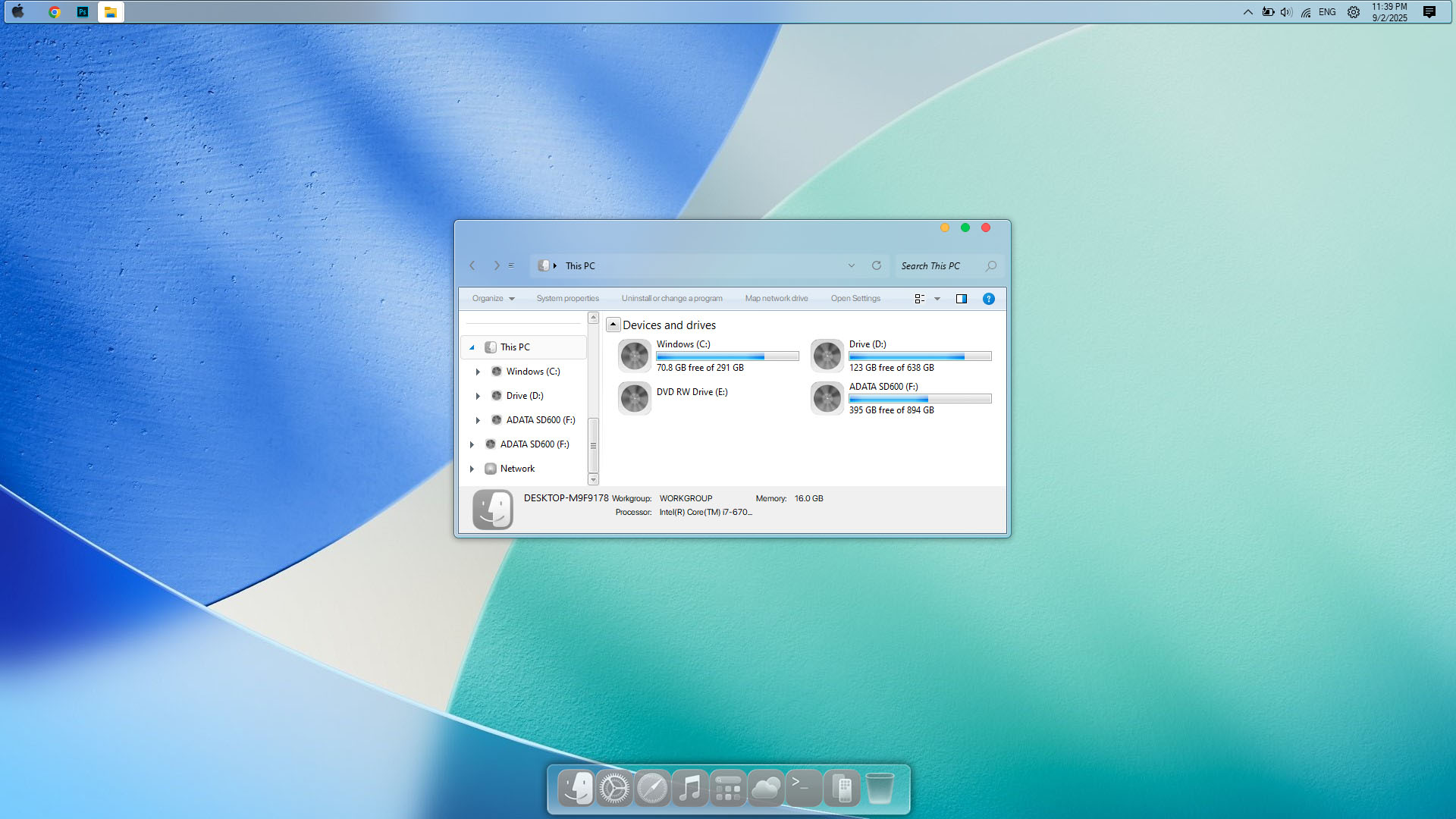Click the back navigation arrow

(472, 265)
